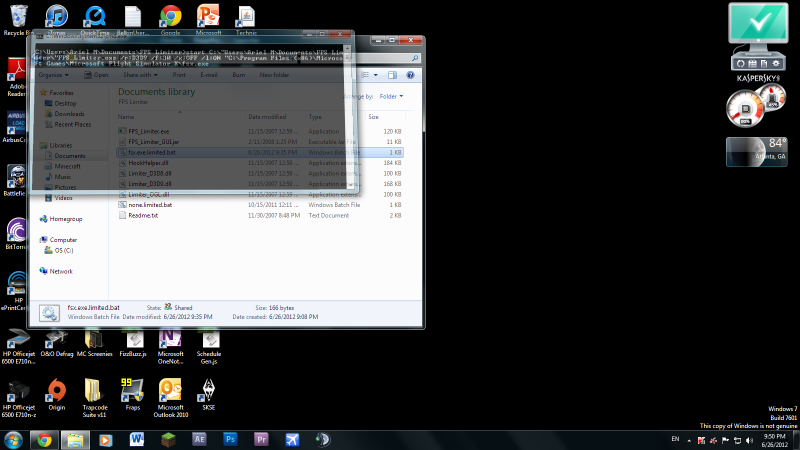Screen dimensions: 800x450
Task: Click the 184 KB size cell
Action: 392,163
